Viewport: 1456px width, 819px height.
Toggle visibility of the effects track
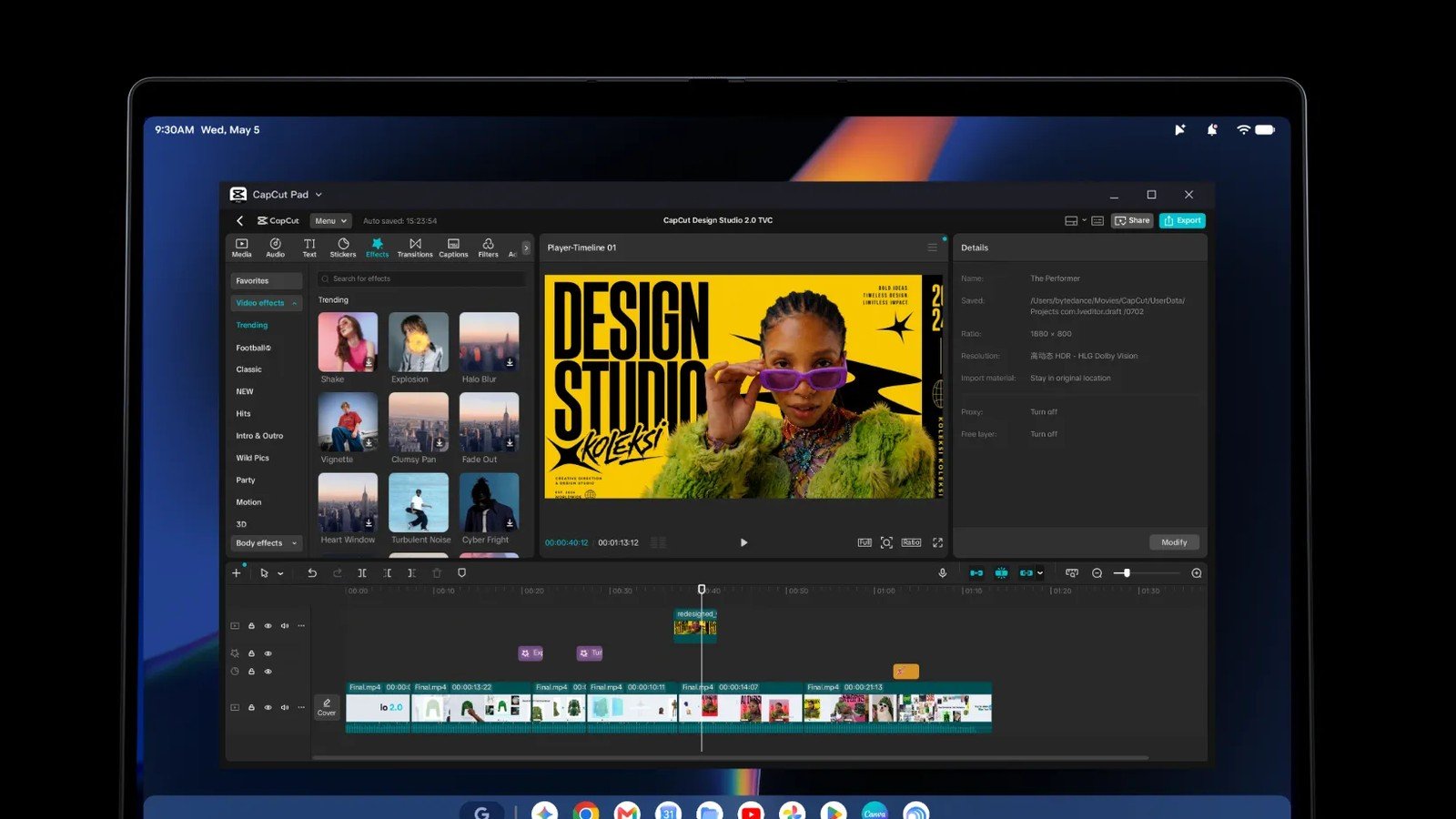(268, 653)
